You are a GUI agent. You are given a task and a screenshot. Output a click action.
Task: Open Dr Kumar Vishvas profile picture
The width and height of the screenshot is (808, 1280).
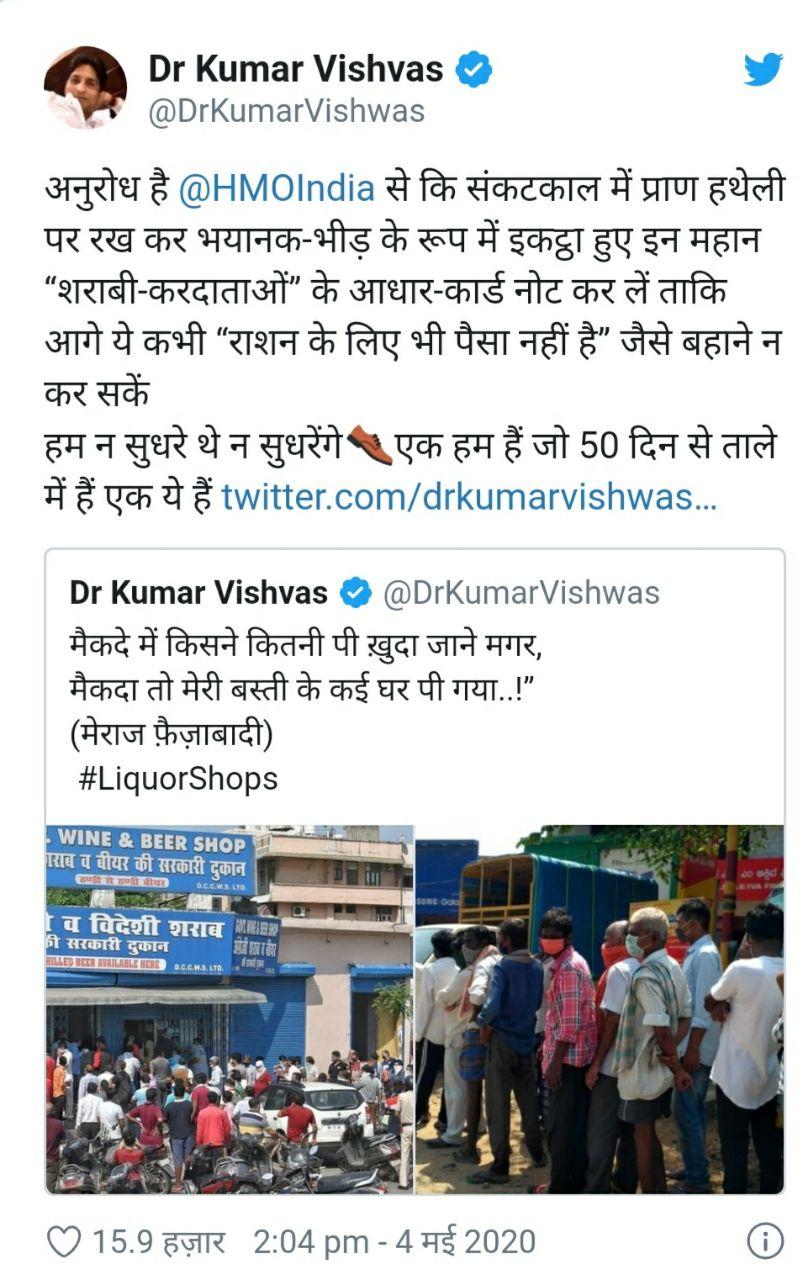85,87
